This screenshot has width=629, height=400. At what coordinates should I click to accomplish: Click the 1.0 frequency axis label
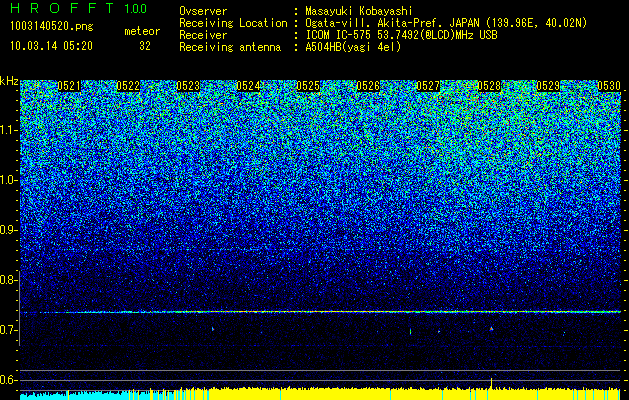point(9,180)
